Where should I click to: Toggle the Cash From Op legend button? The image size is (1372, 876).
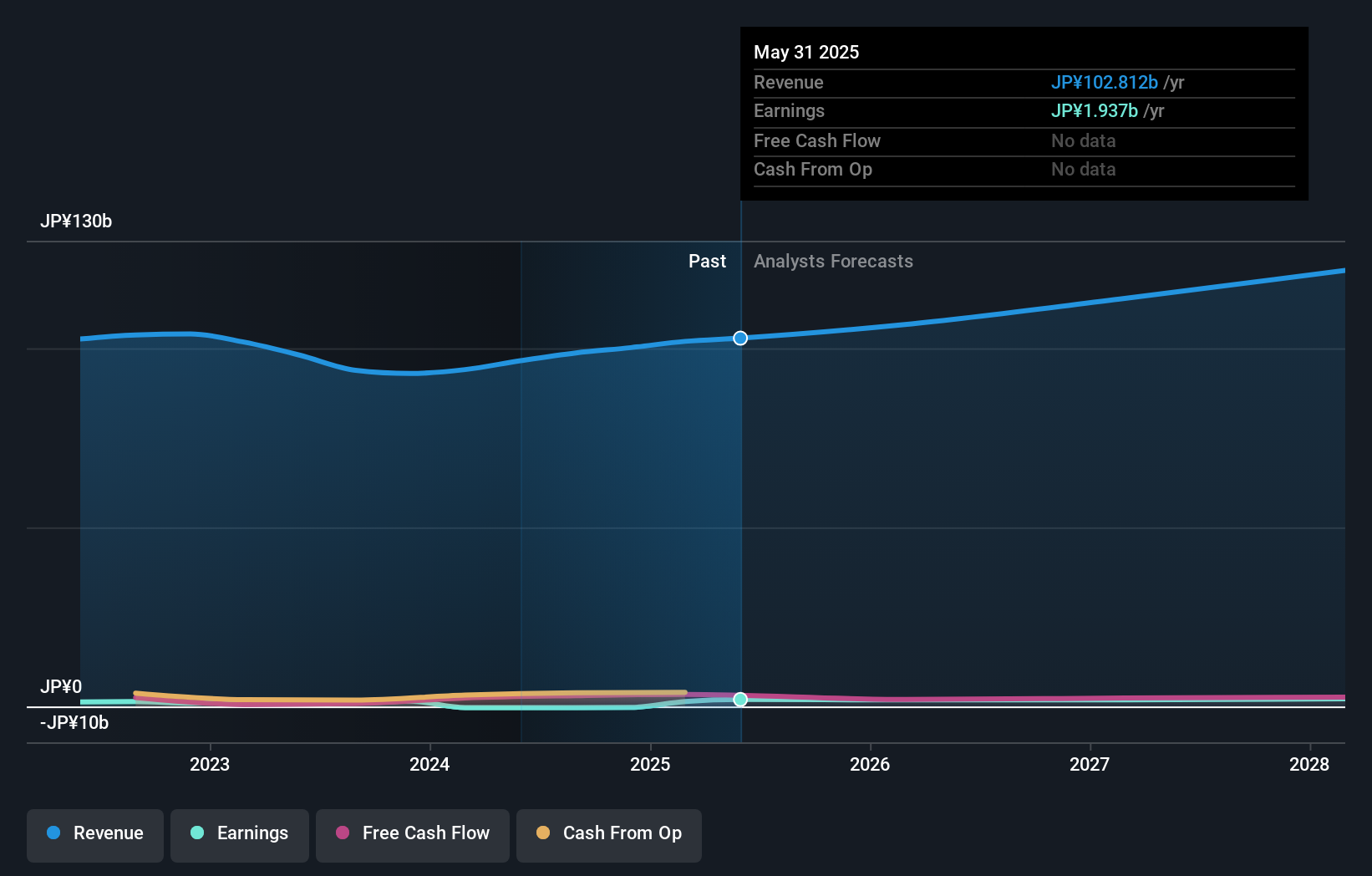(x=609, y=835)
